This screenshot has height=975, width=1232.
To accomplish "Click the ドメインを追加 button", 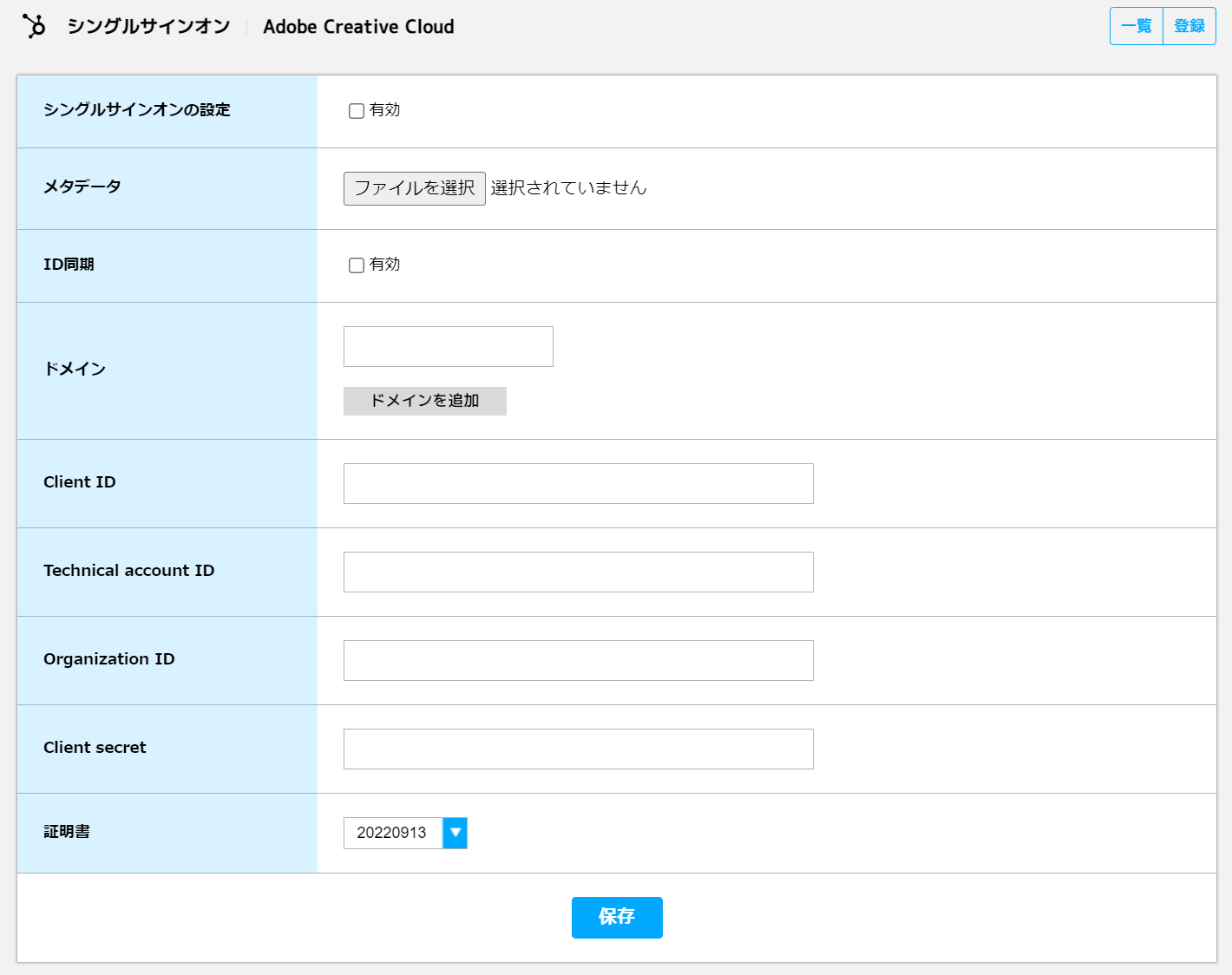I will 424,401.
